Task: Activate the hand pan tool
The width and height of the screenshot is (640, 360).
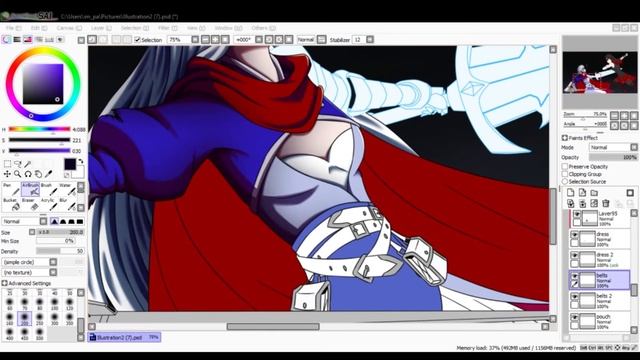Action: (38, 174)
